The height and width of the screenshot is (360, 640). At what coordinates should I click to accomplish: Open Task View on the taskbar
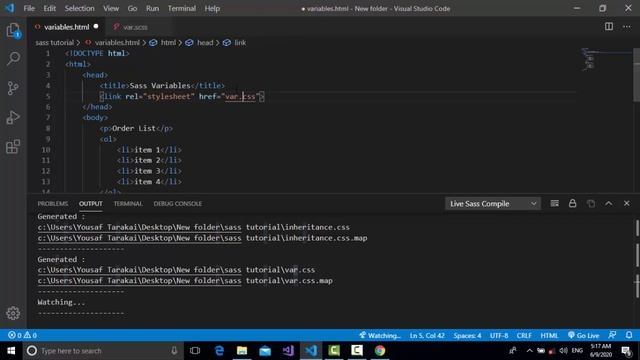pos(195,351)
